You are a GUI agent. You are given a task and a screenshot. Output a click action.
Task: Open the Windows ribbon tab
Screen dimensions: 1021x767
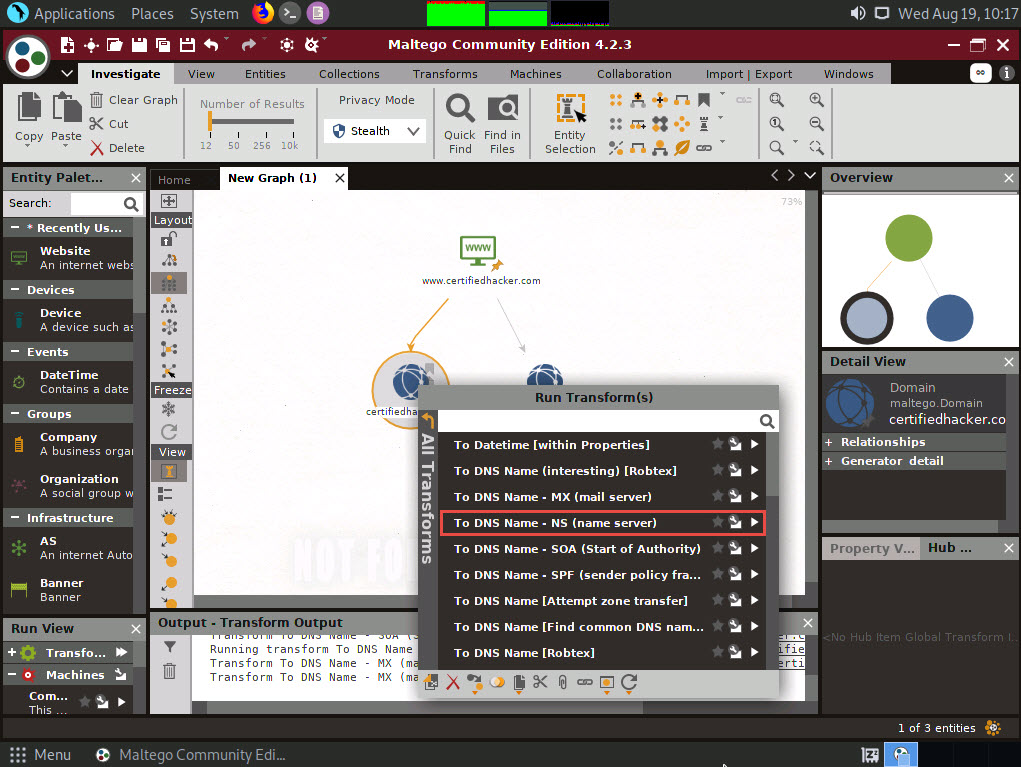pyautogui.click(x=848, y=74)
